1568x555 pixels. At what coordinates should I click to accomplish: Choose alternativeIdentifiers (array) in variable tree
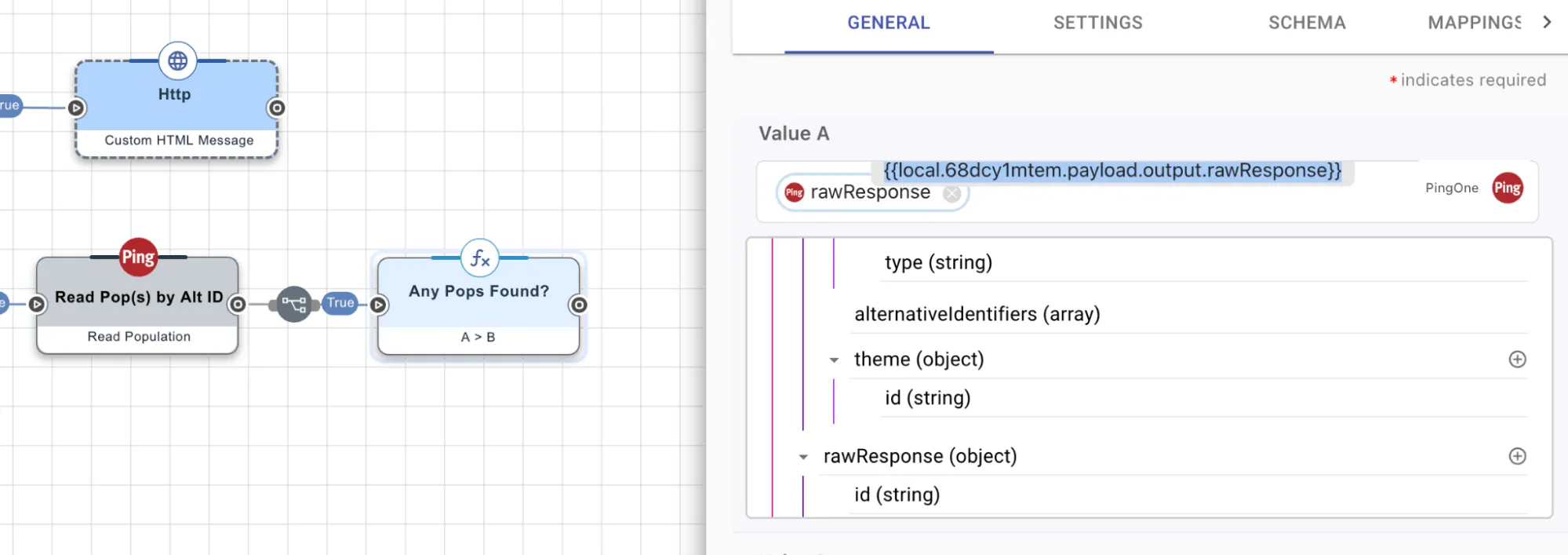[977, 314]
